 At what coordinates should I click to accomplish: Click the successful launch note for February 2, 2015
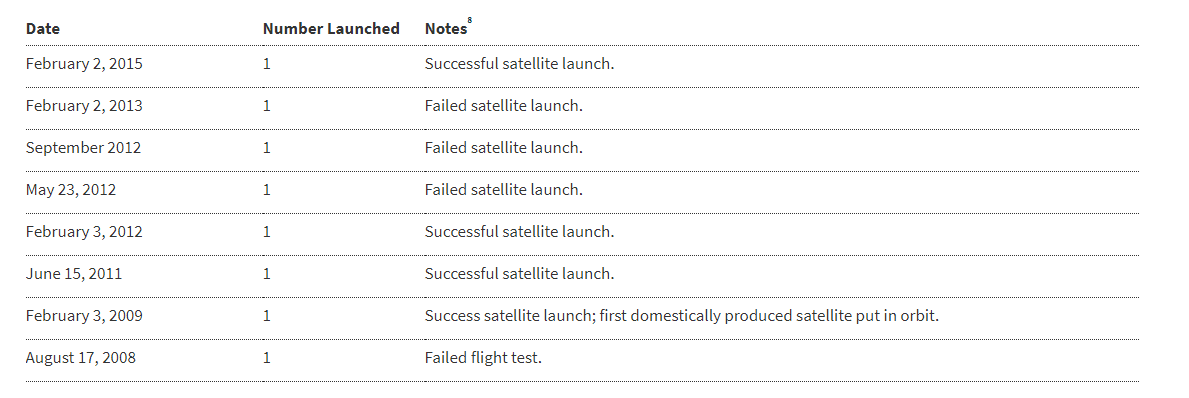(x=519, y=64)
